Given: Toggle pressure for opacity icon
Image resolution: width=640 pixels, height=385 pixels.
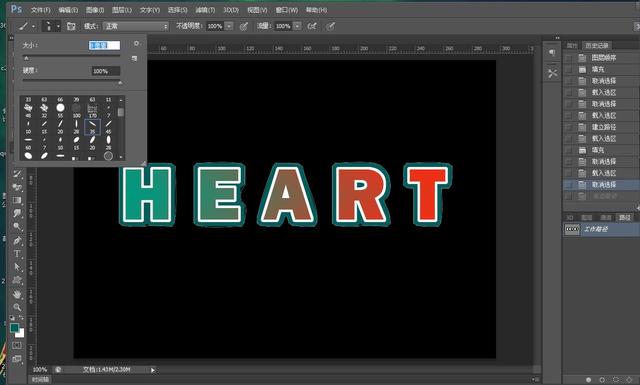Looking at the screenshot, I should click(244, 26).
